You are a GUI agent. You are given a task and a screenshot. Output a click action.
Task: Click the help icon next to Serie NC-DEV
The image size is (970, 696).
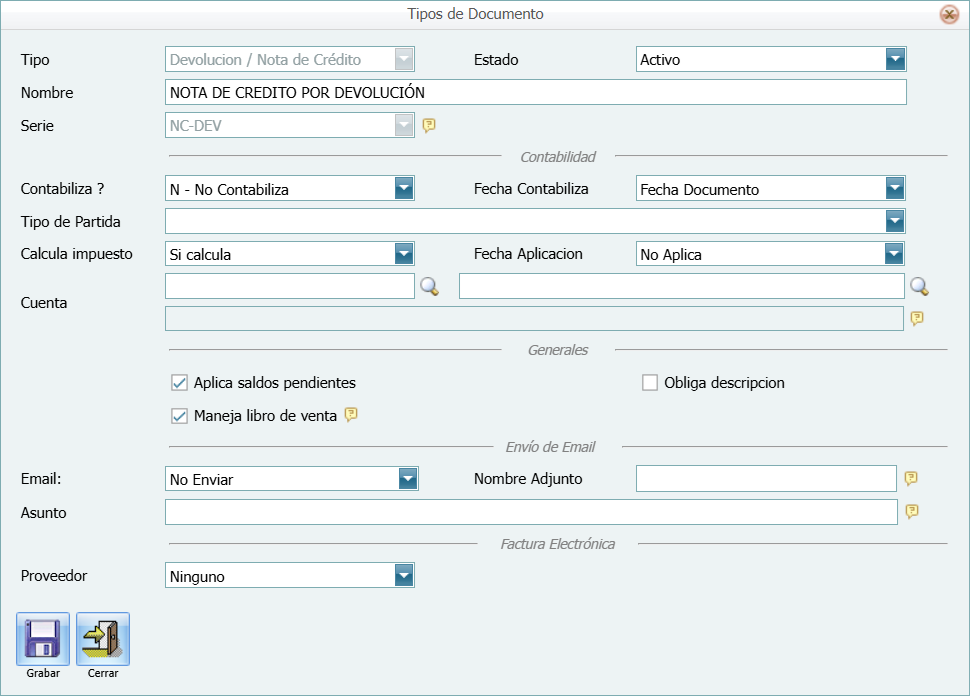tap(429, 126)
